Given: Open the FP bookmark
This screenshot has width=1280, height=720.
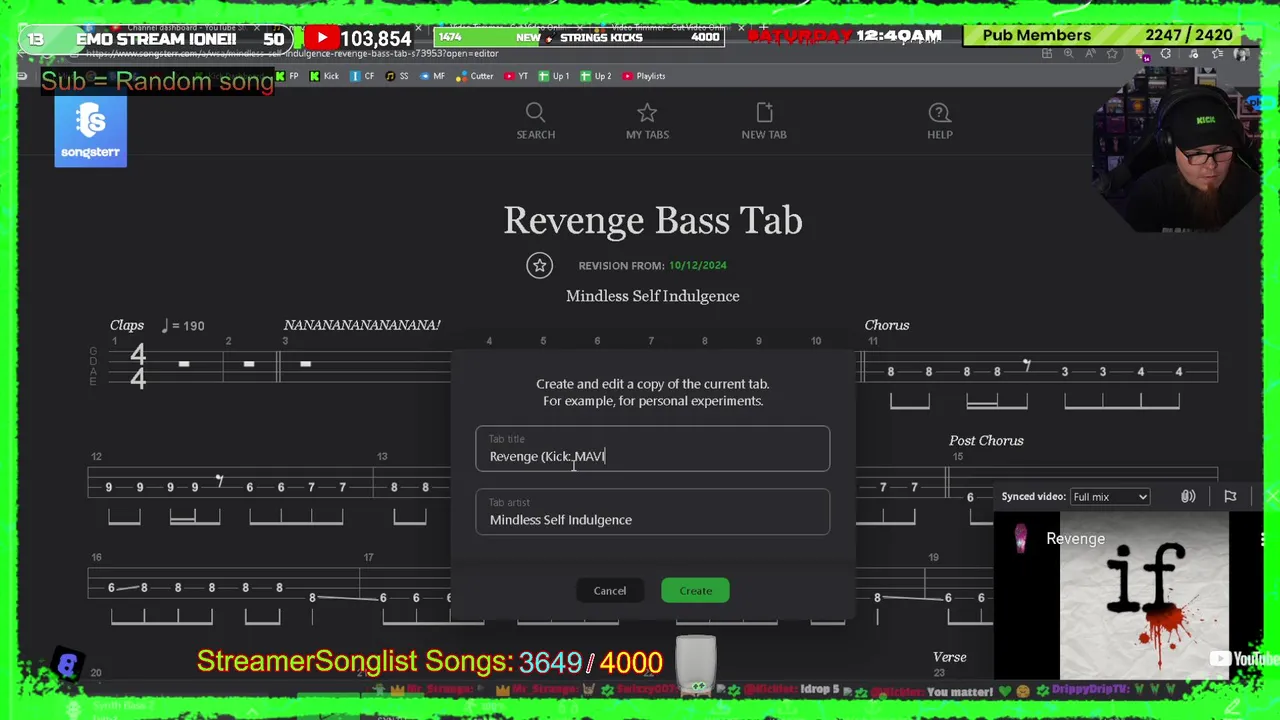Looking at the screenshot, I should [287, 76].
